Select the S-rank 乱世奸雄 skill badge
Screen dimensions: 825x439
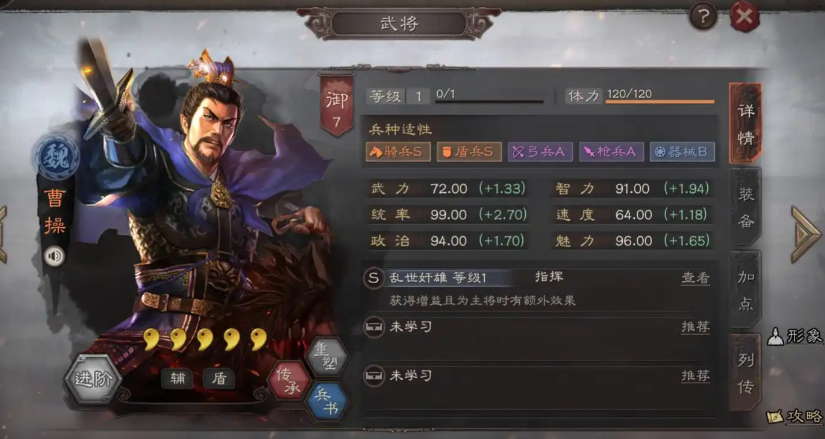pos(373,278)
